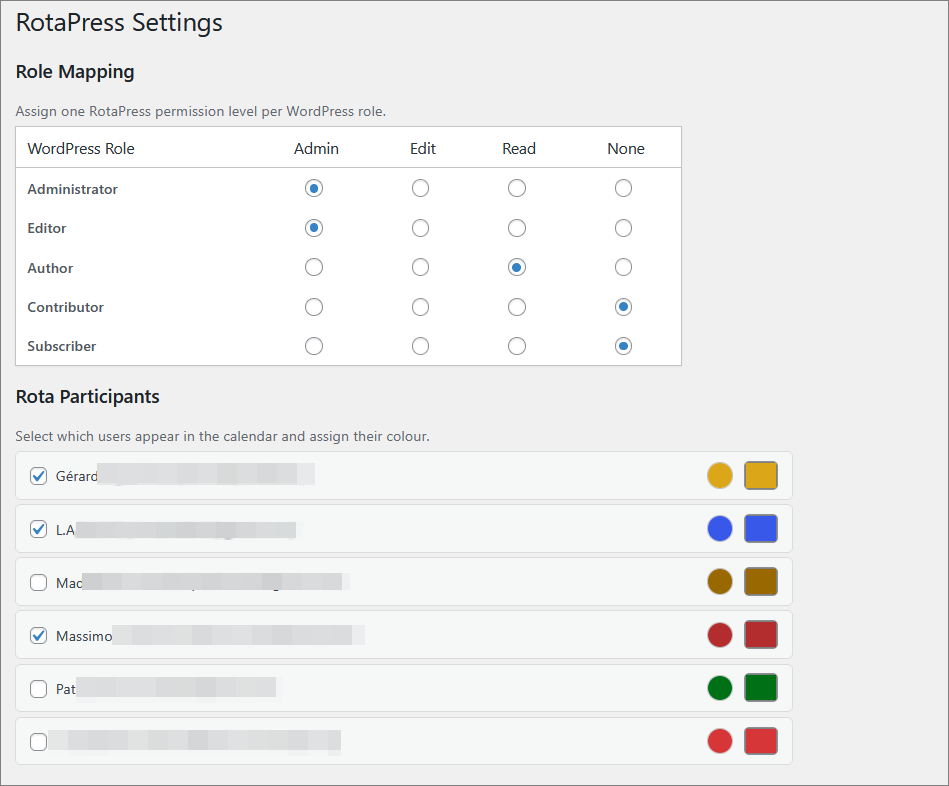Image resolution: width=949 pixels, height=786 pixels.
Task: Select Edit permission for Contributor role
Action: (420, 307)
